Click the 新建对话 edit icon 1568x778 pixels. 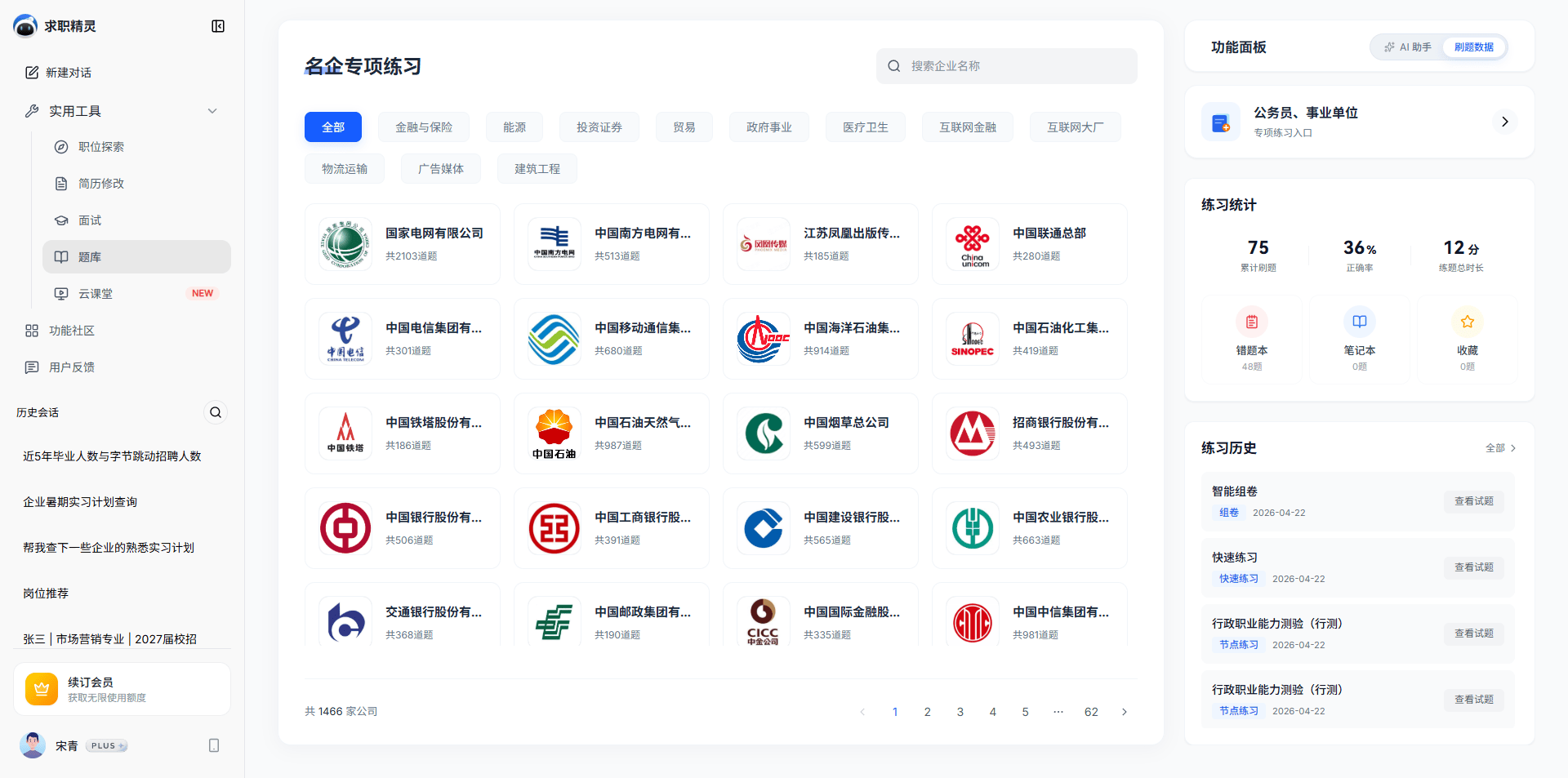tap(32, 73)
